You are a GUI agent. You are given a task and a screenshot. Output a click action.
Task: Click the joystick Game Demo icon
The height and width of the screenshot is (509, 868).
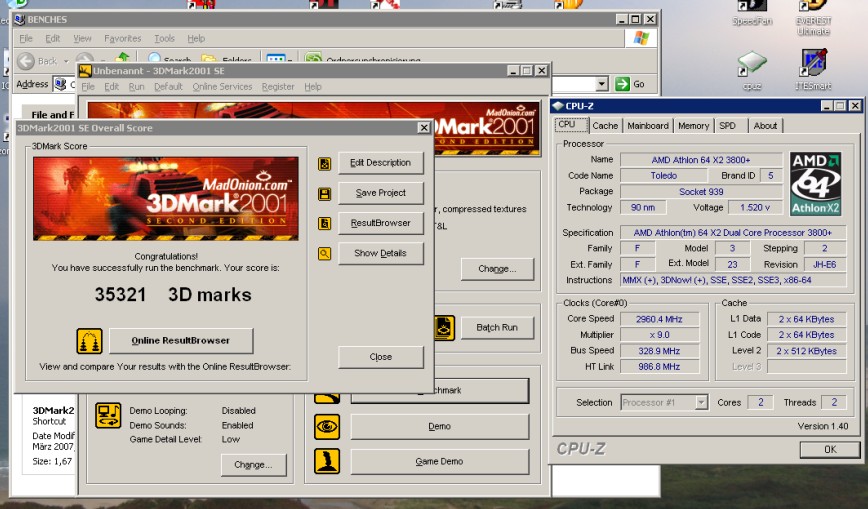[327, 461]
